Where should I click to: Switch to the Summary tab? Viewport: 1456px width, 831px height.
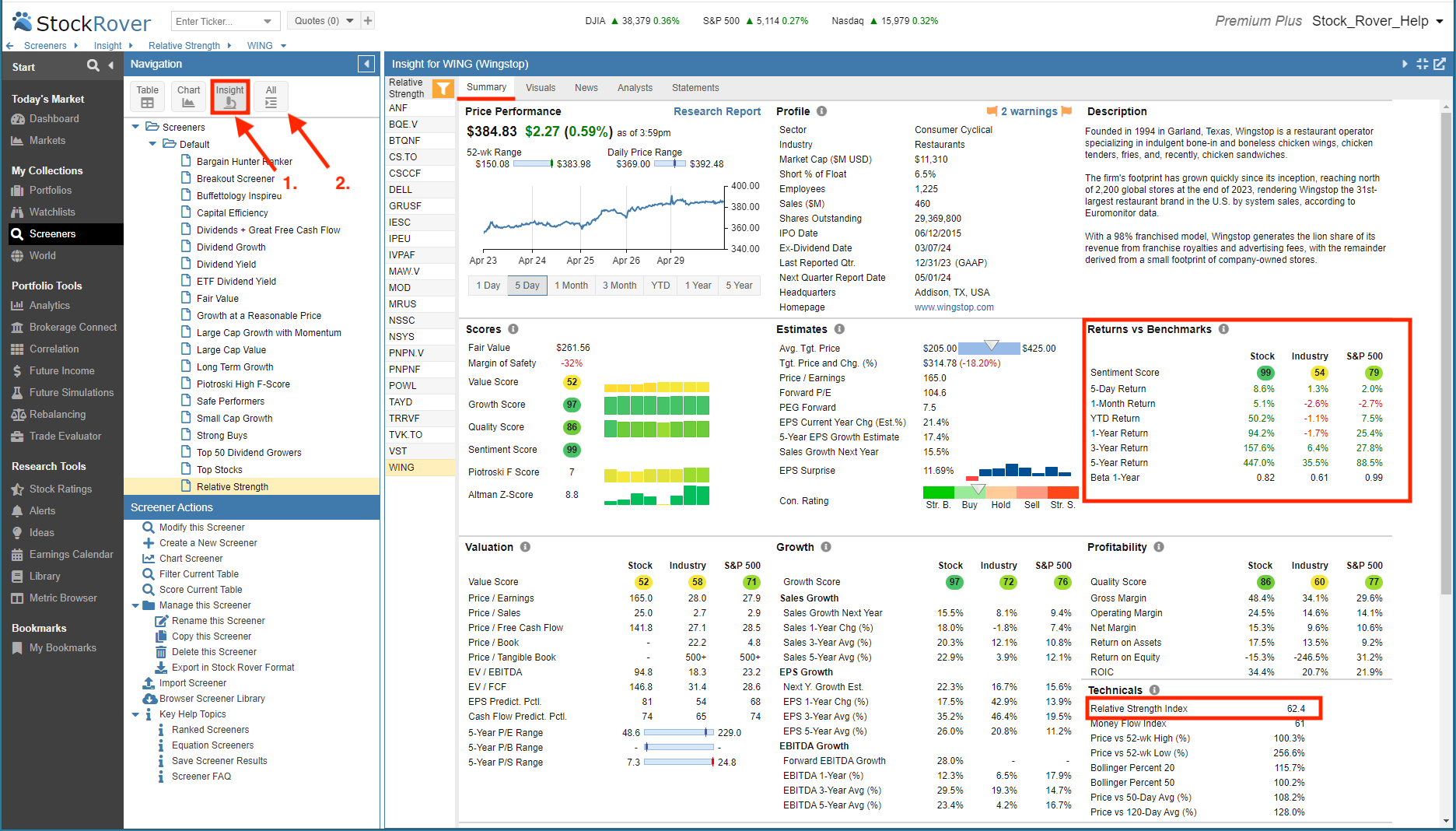coord(486,87)
